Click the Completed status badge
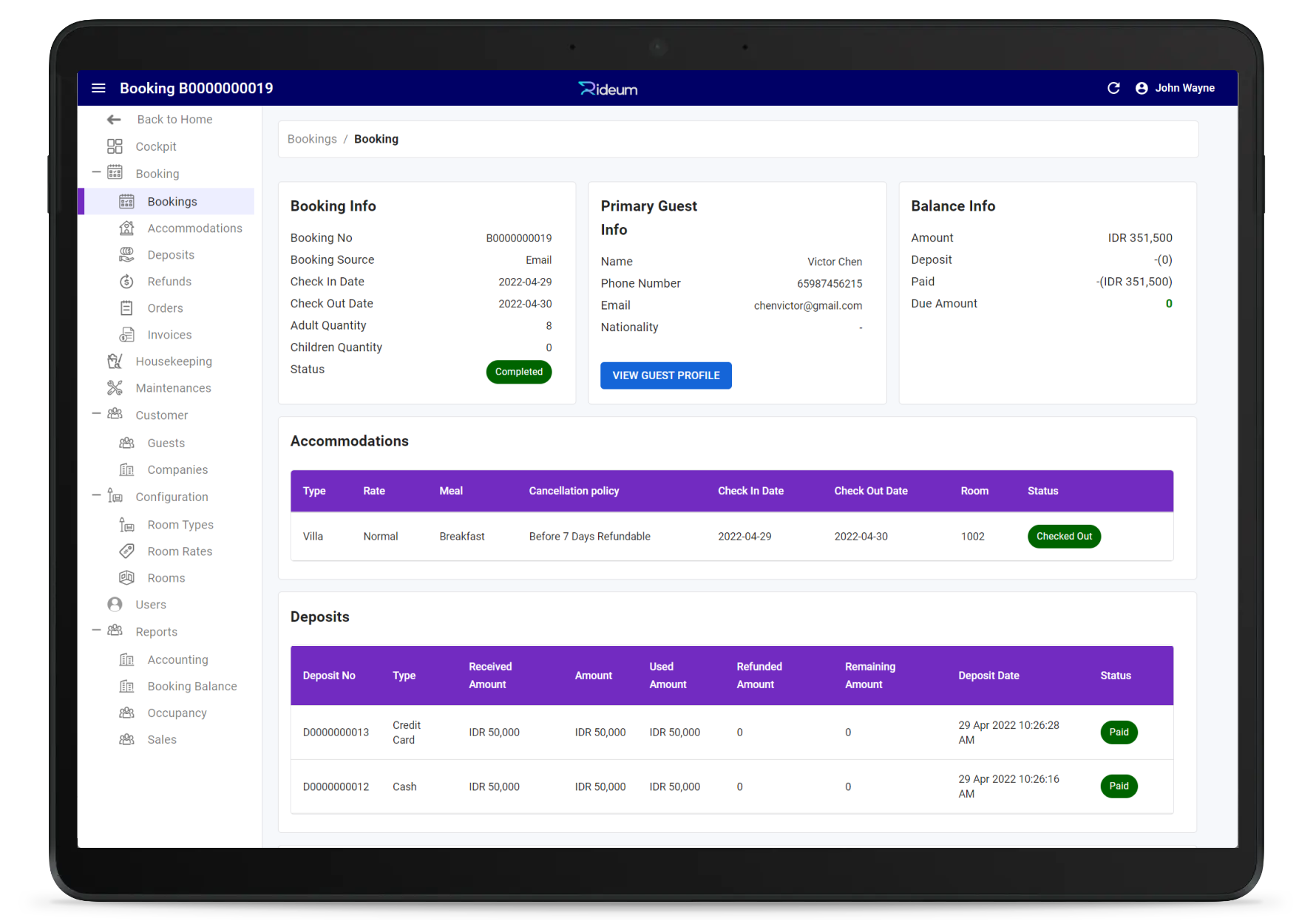 tap(518, 372)
